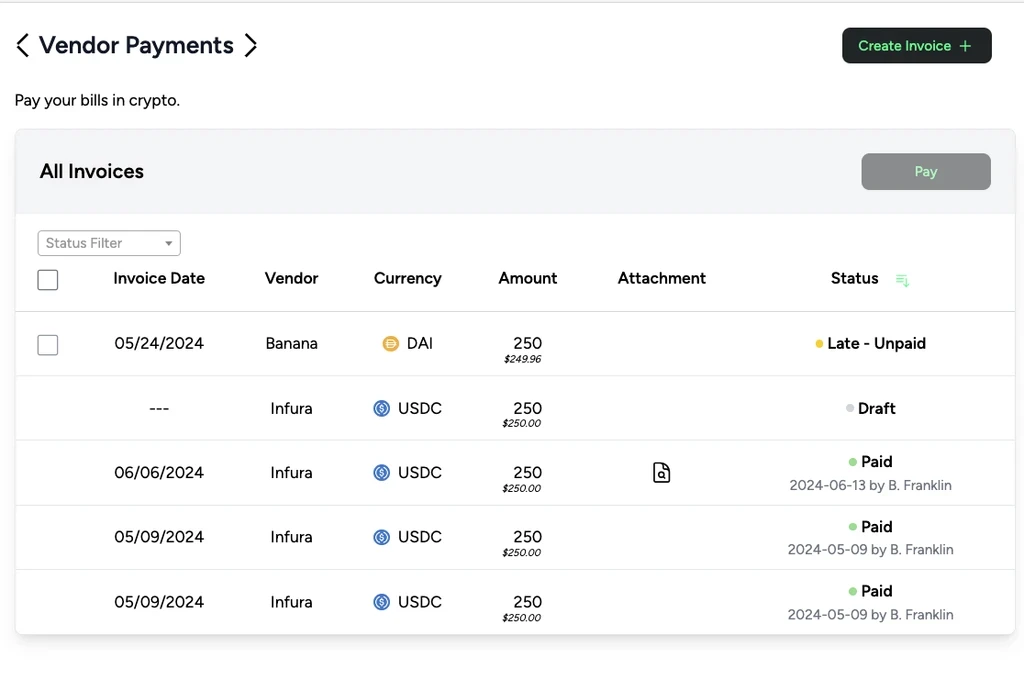Click the Amount column header
This screenshot has height=692, width=1024.
pos(528,279)
